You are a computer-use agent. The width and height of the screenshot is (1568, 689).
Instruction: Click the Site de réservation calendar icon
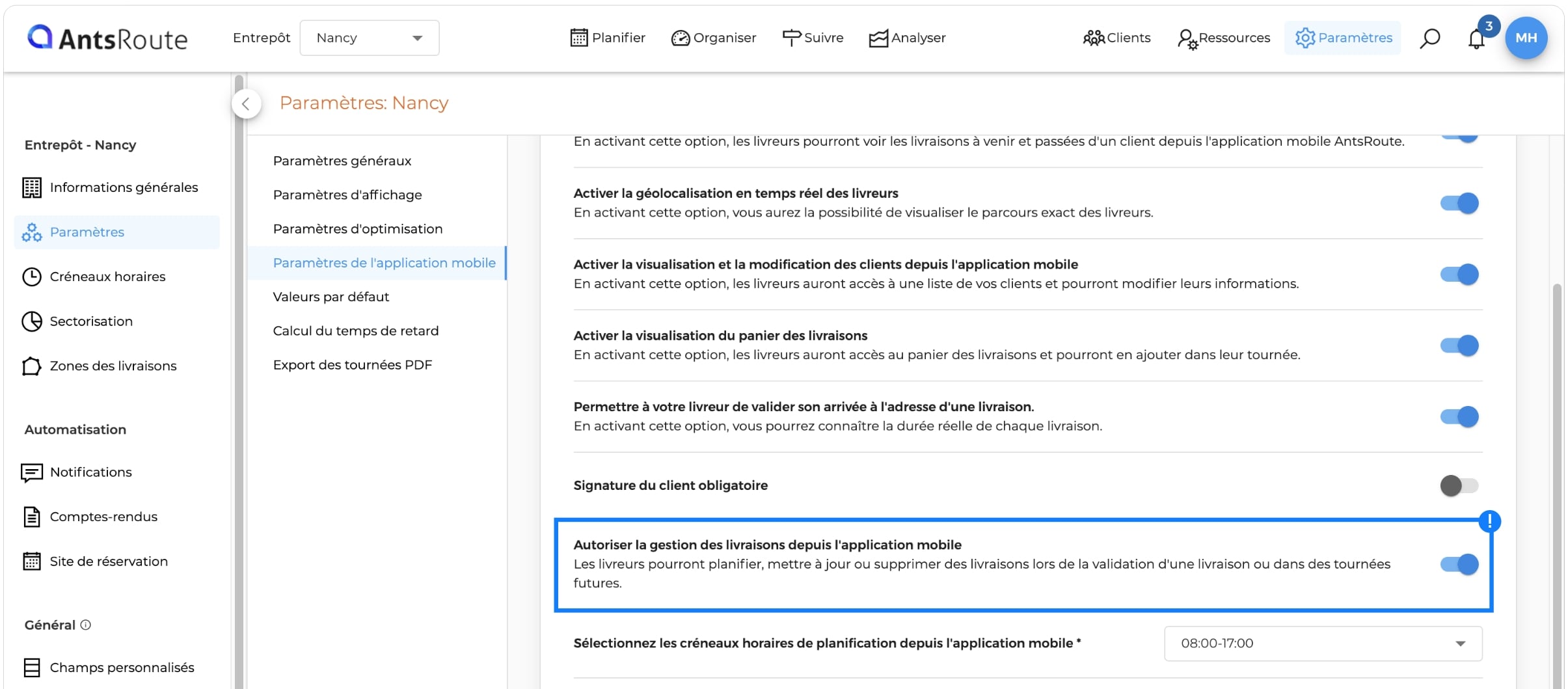pyautogui.click(x=32, y=561)
